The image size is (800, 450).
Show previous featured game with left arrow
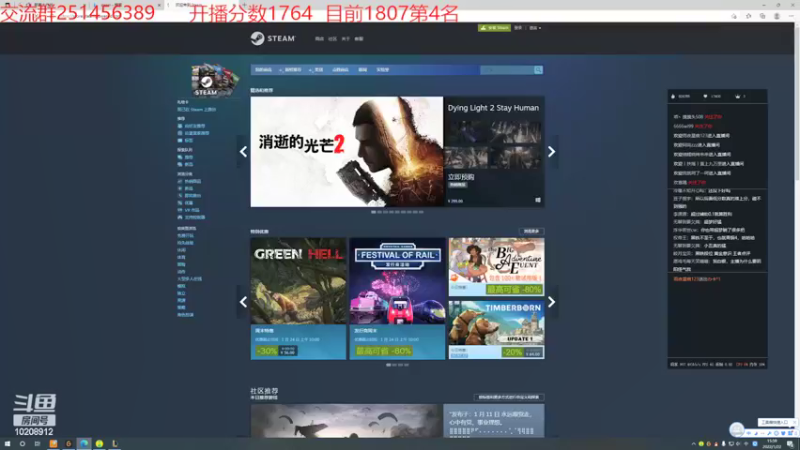point(243,152)
